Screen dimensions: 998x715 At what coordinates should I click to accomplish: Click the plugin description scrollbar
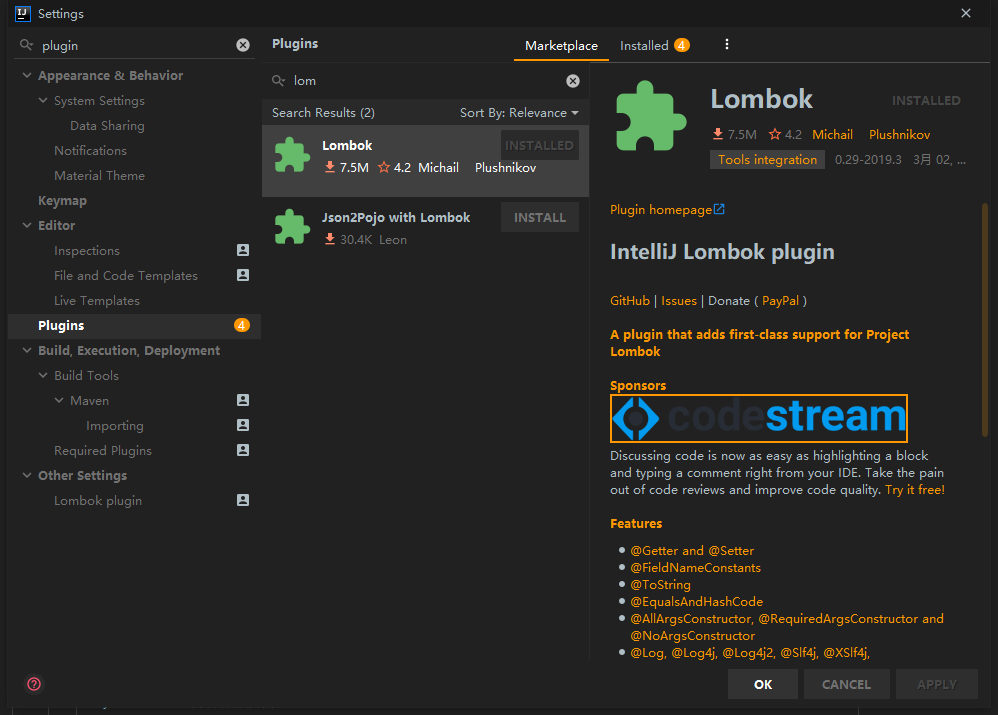[985, 320]
